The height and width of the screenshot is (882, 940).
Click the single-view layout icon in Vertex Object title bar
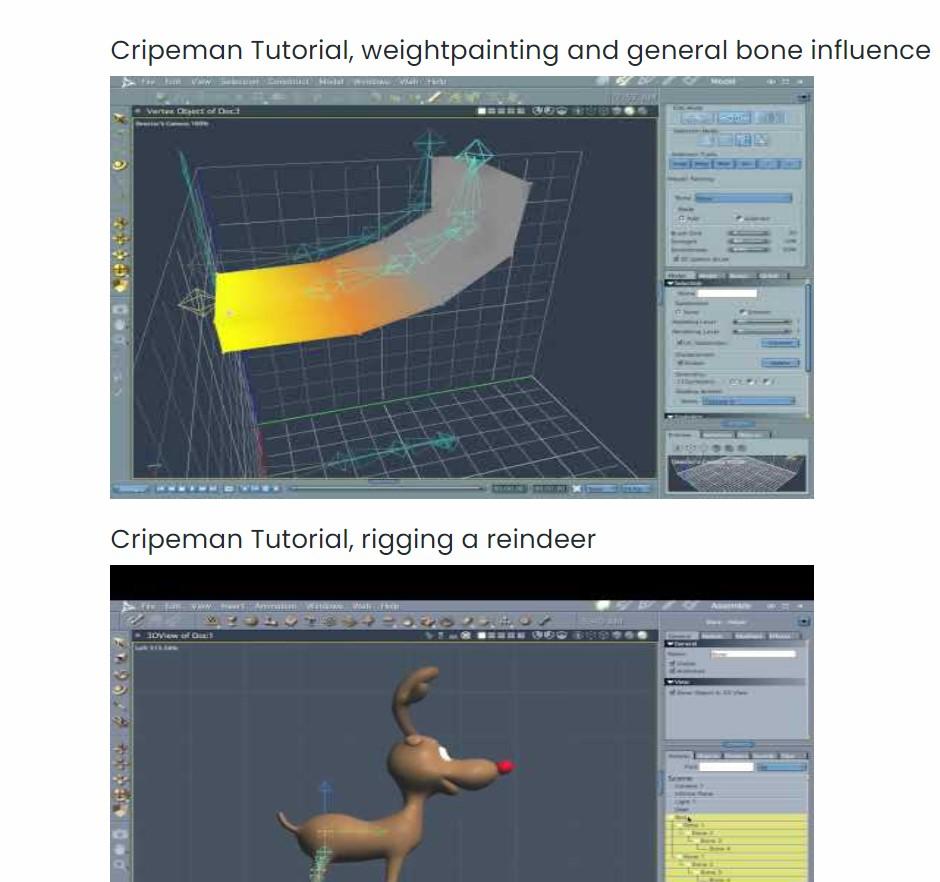click(481, 111)
